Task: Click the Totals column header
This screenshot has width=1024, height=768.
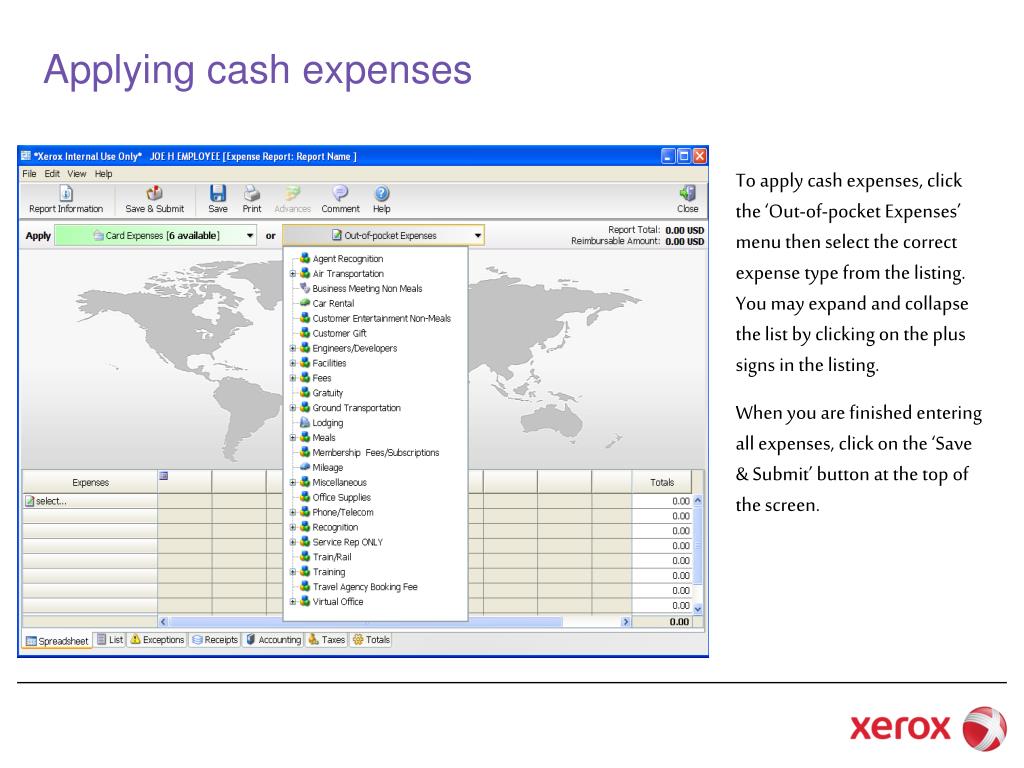Action: coord(662,483)
